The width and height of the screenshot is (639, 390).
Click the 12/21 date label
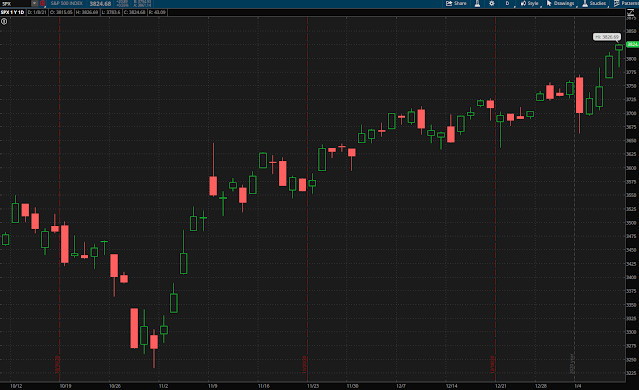(500, 386)
